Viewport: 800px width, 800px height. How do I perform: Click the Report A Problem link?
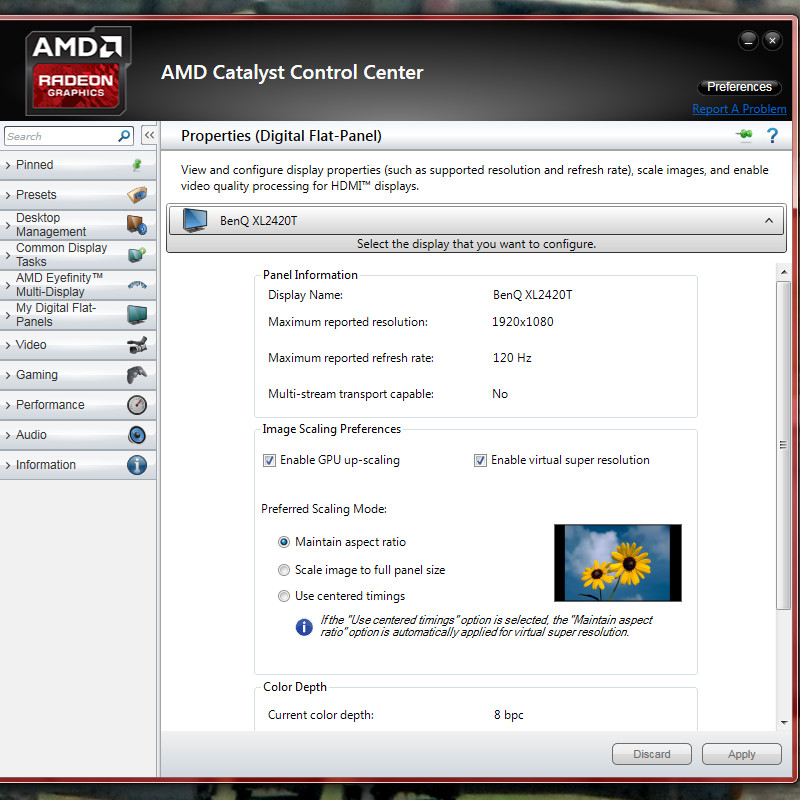(x=739, y=109)
